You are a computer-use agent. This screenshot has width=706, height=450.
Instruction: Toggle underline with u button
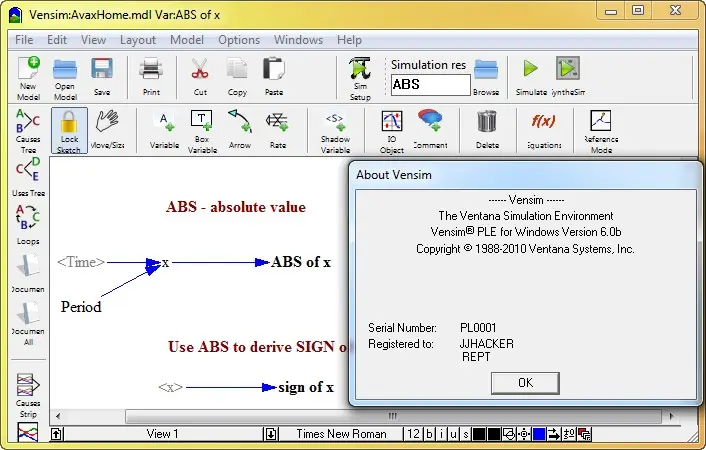[x=453, y=434]
